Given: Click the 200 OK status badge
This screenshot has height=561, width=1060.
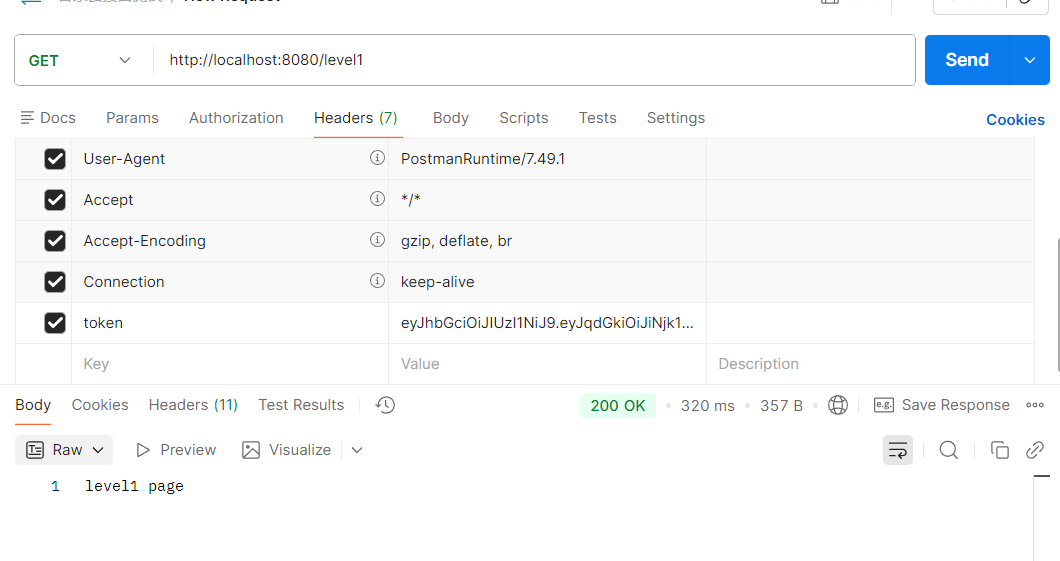Looking at the screenshot, I should [618, 406].
